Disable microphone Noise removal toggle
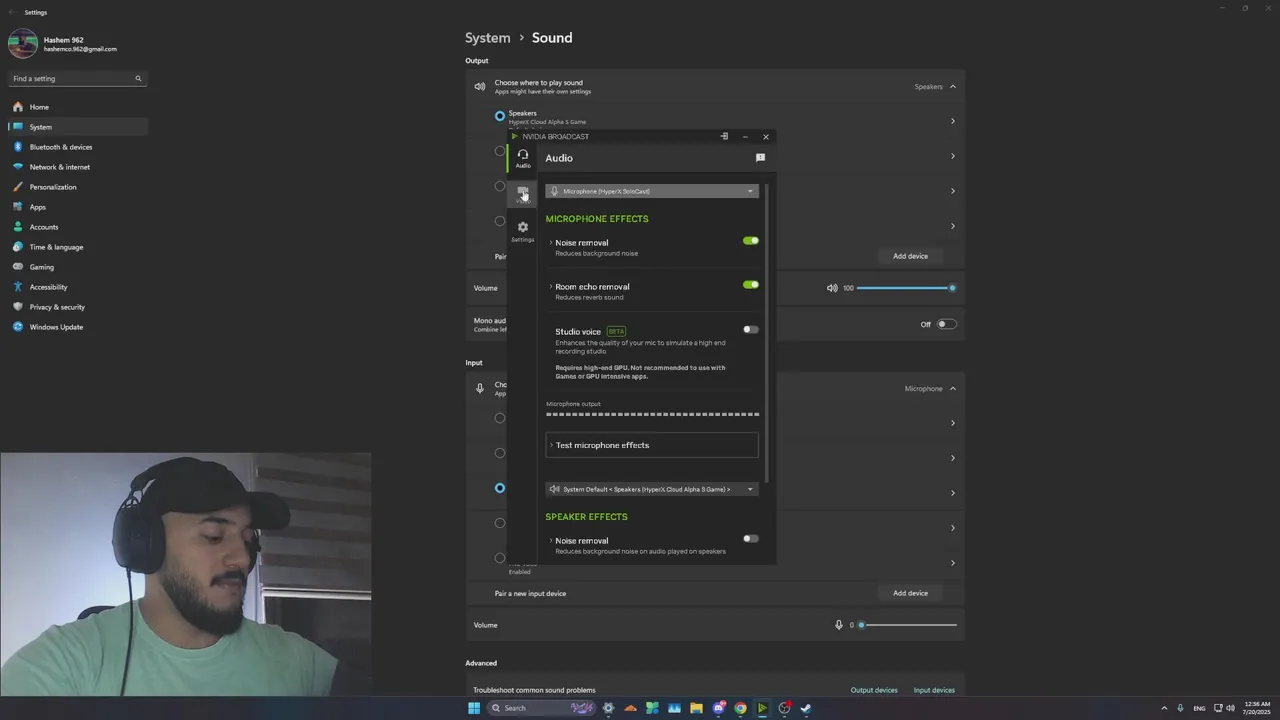The width and height of the screenshot is (1280, 720). 751,241
